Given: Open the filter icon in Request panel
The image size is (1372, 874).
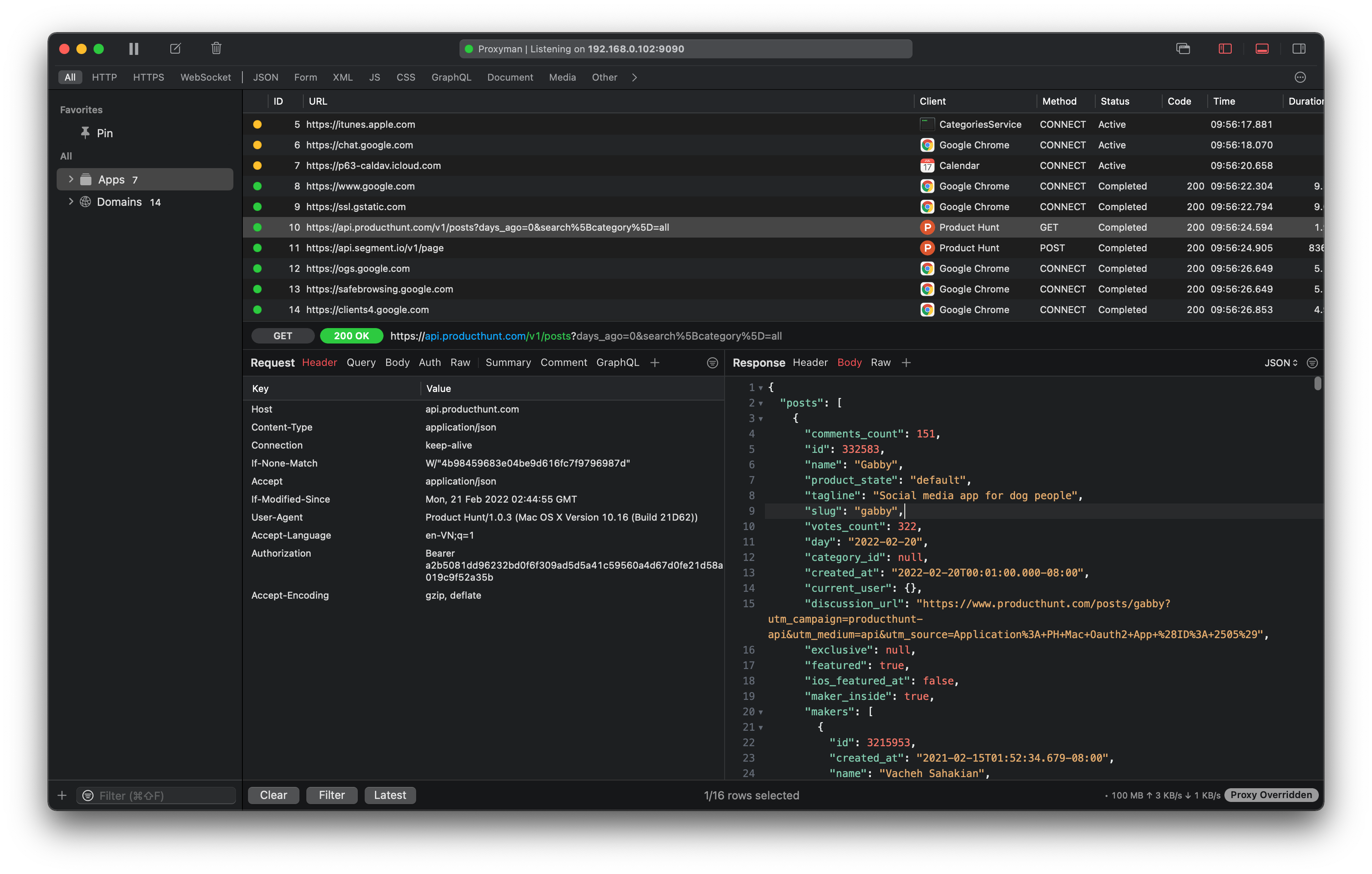Looking at the screenshot, I should pos(712,363).
